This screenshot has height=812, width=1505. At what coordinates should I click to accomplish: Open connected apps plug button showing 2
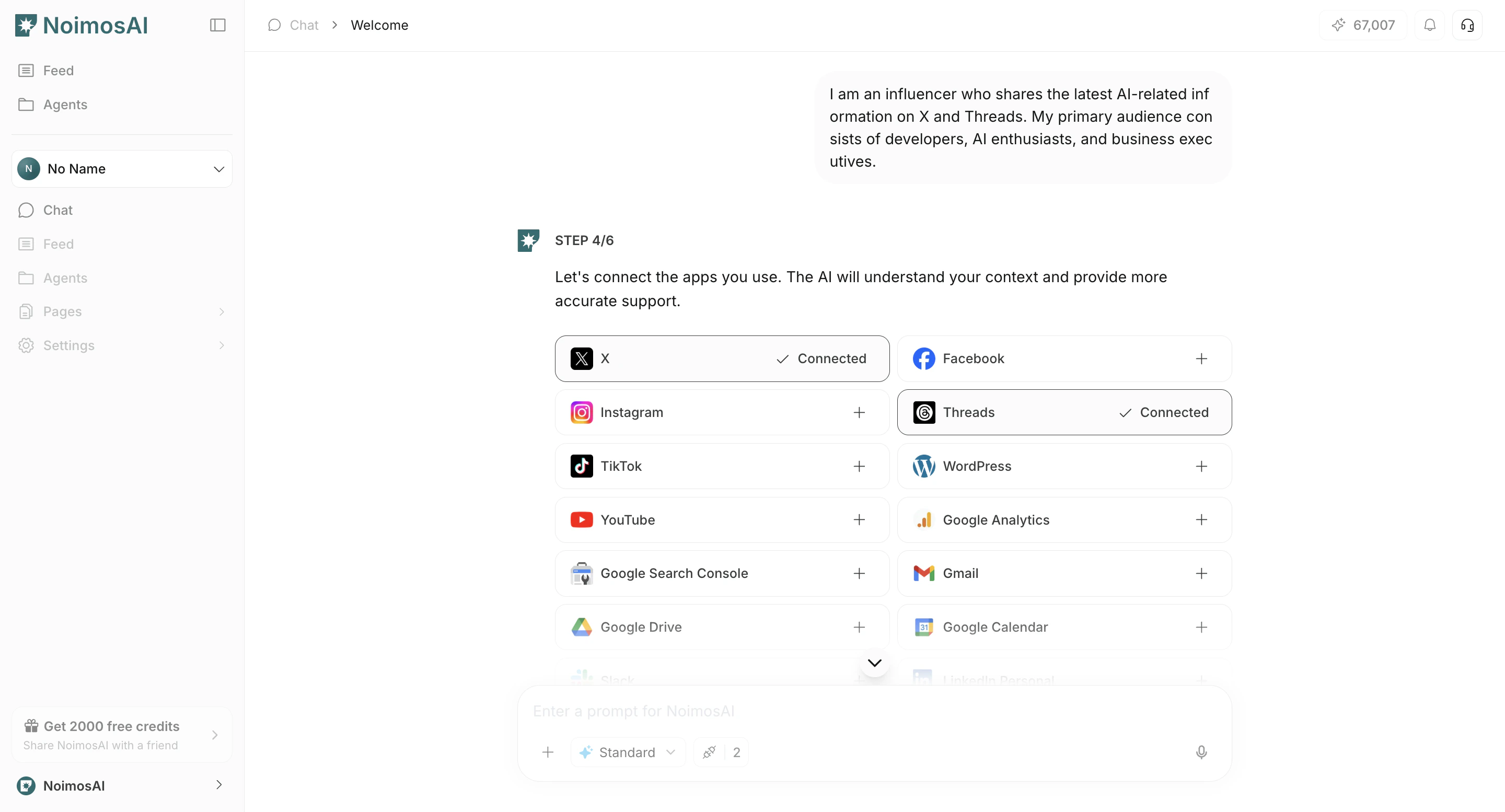(721, 752)
